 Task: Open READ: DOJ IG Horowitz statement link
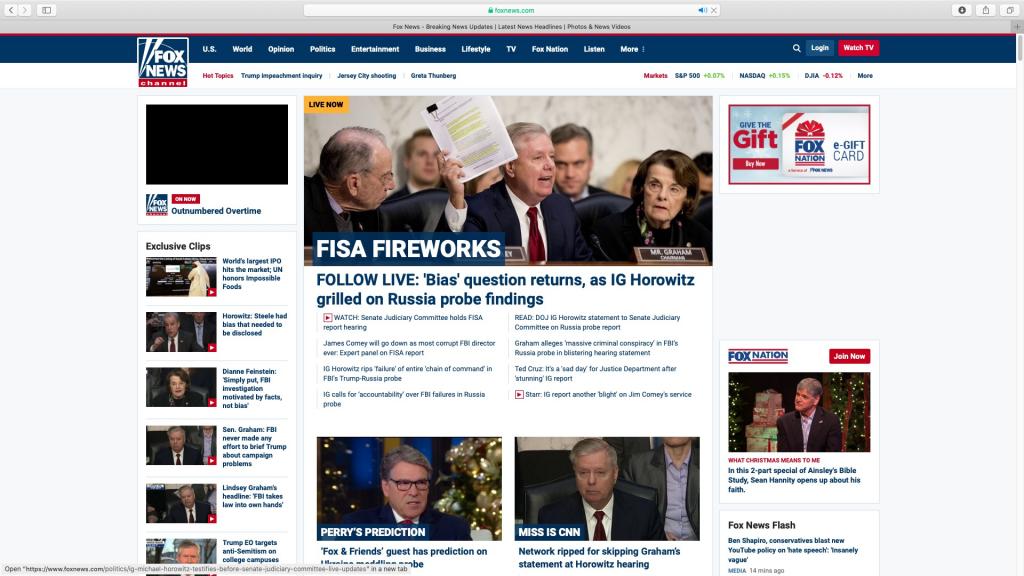click(x=597, y=322)
